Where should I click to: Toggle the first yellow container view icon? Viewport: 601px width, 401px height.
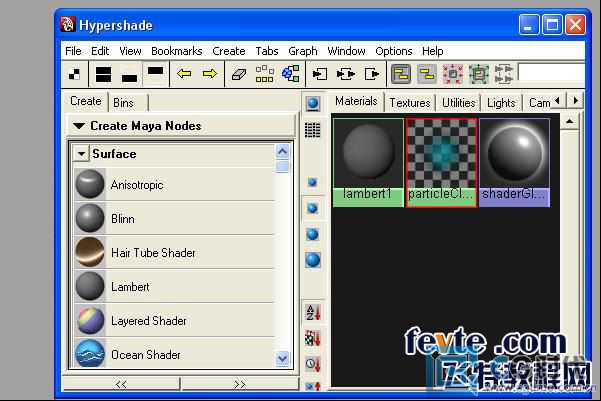pos(401,74)
